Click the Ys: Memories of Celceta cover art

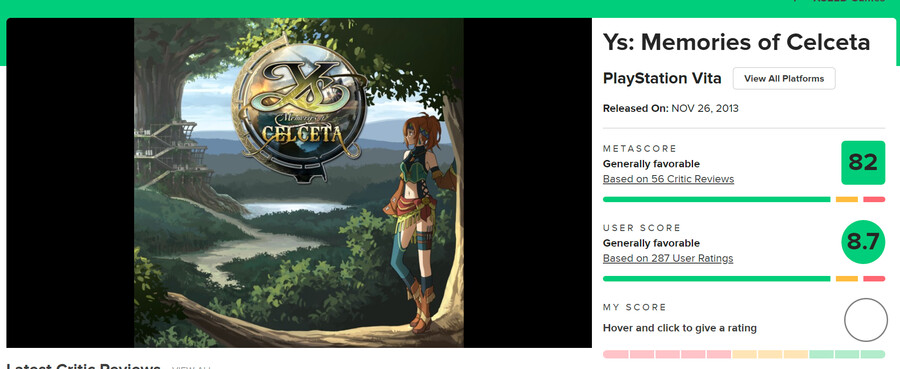click(x=298, y=182)
